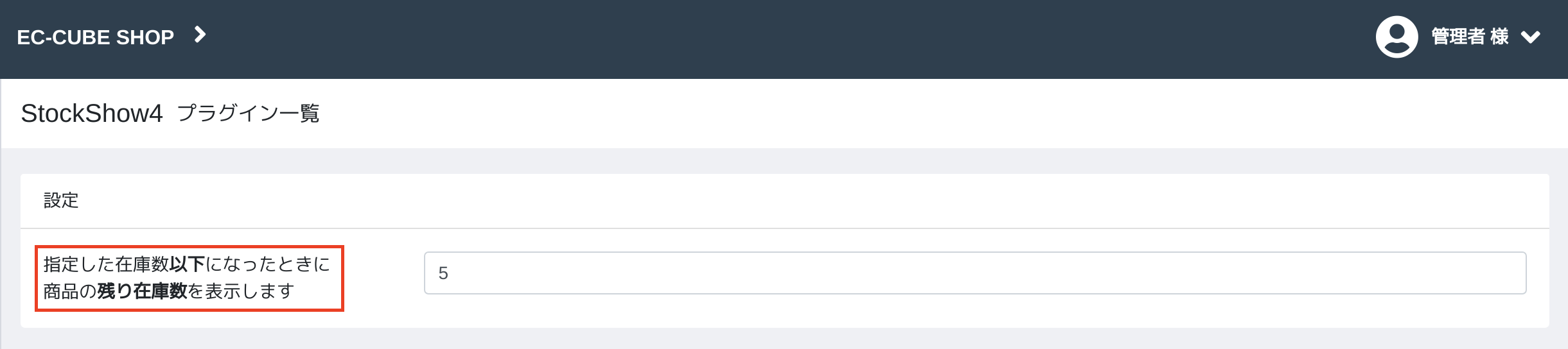Image resolution: width=1568 pixels, height=349 pixels.
Task: Click the プラグイン一覧 subtitle text
Action: tap(248, 114)
